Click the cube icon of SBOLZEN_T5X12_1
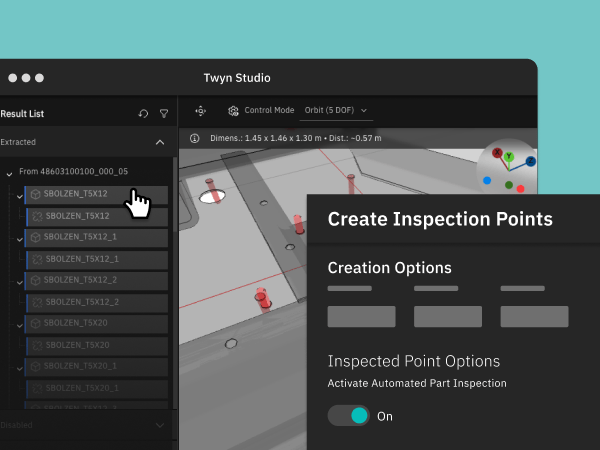 pos(35,238)
